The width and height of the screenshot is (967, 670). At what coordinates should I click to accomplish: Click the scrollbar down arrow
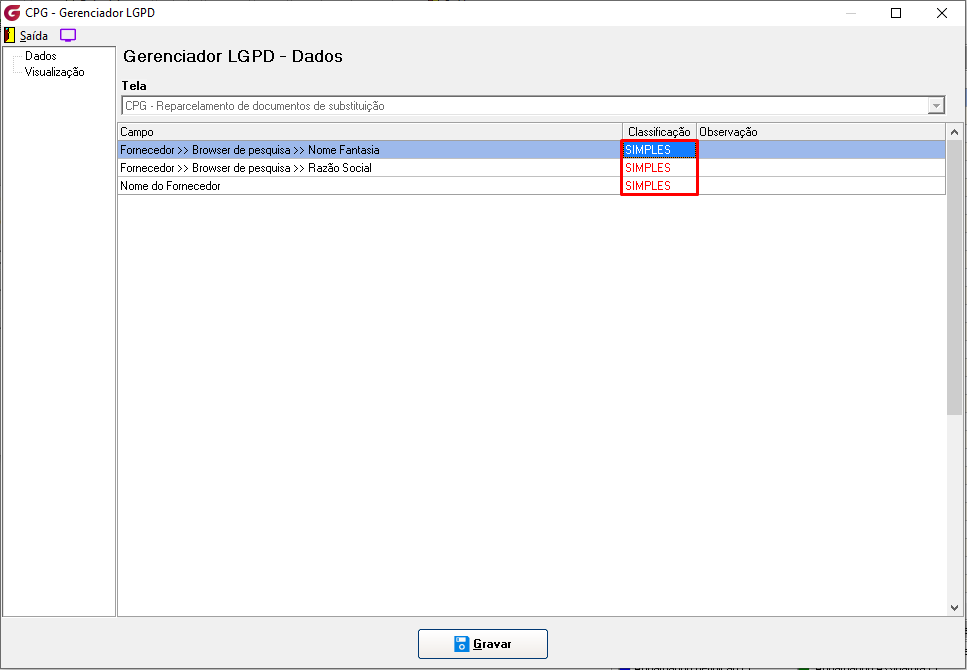954,608
